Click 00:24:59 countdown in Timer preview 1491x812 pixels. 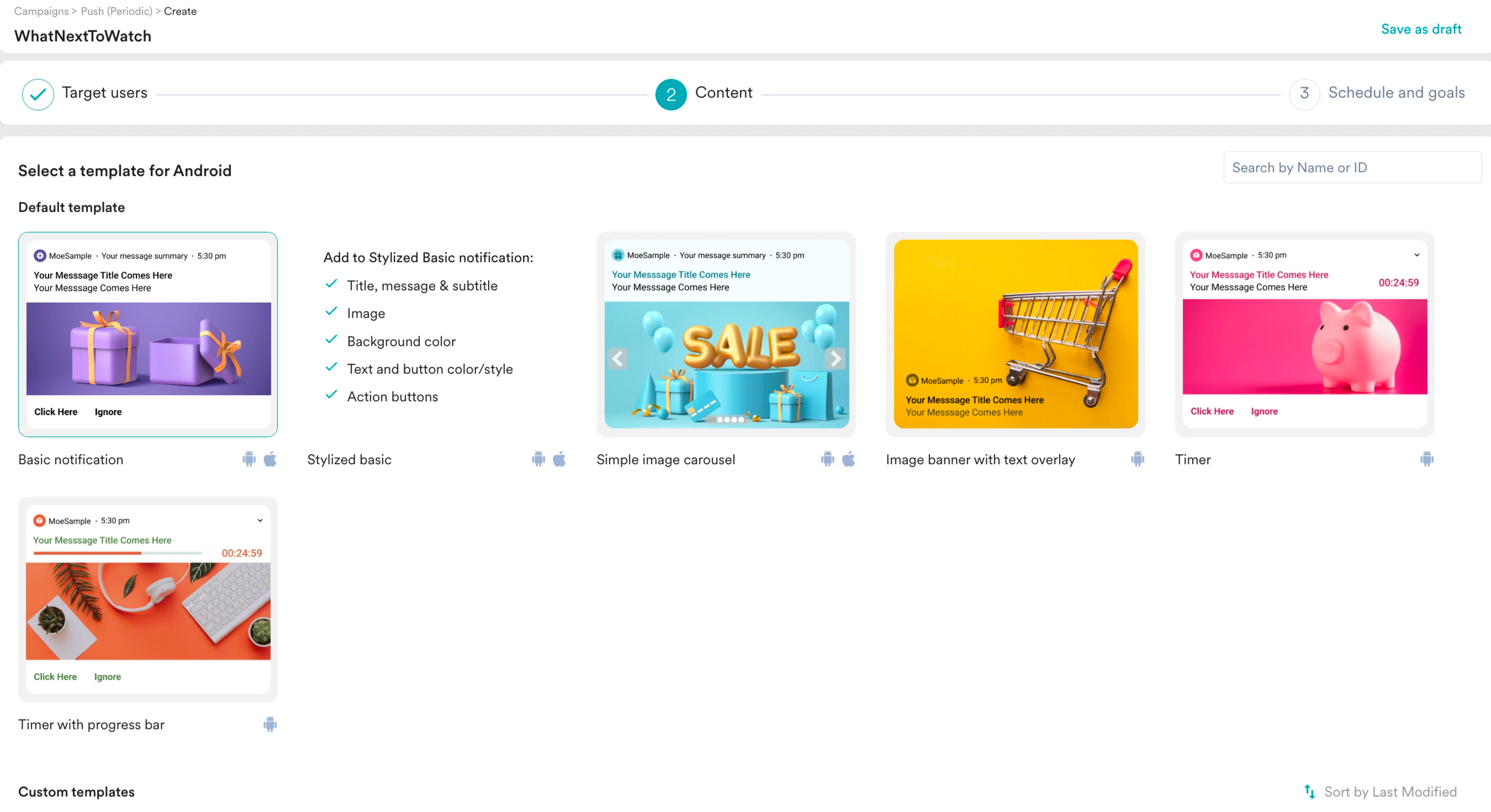(1399, 282)
